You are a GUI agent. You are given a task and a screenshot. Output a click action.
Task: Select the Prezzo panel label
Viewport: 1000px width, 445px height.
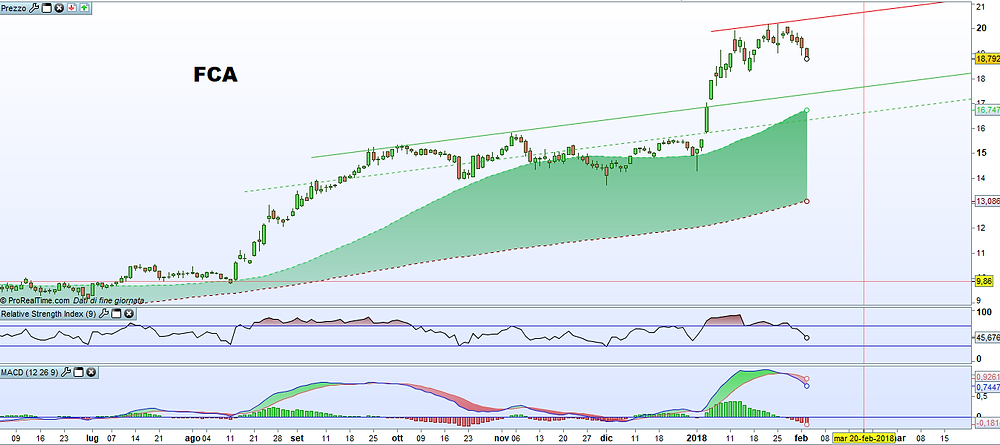pos(15,8)
